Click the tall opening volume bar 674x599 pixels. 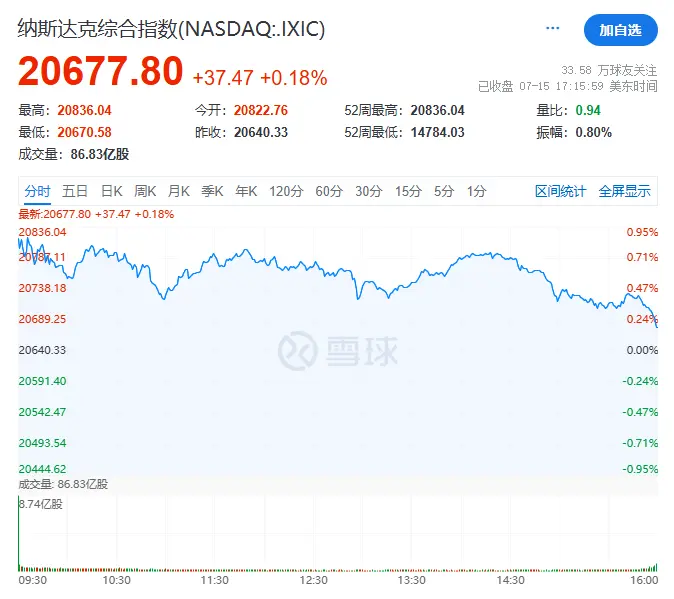[x=19, y=533]
